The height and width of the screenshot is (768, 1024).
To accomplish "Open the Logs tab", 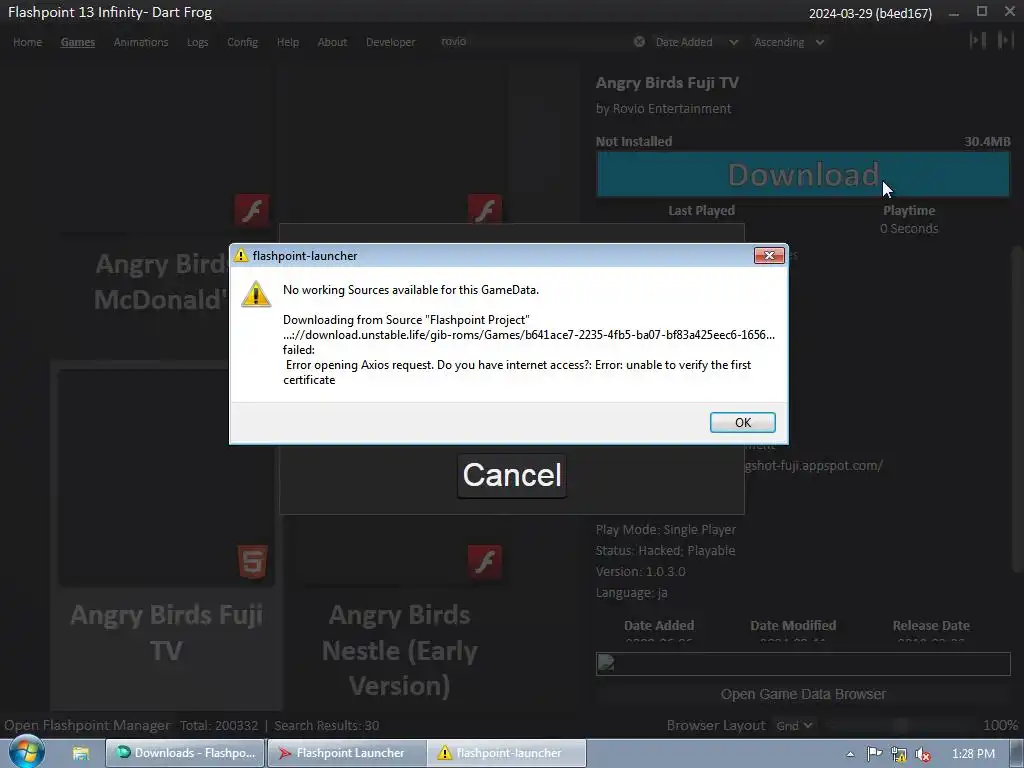I will [x=197, y=42].
